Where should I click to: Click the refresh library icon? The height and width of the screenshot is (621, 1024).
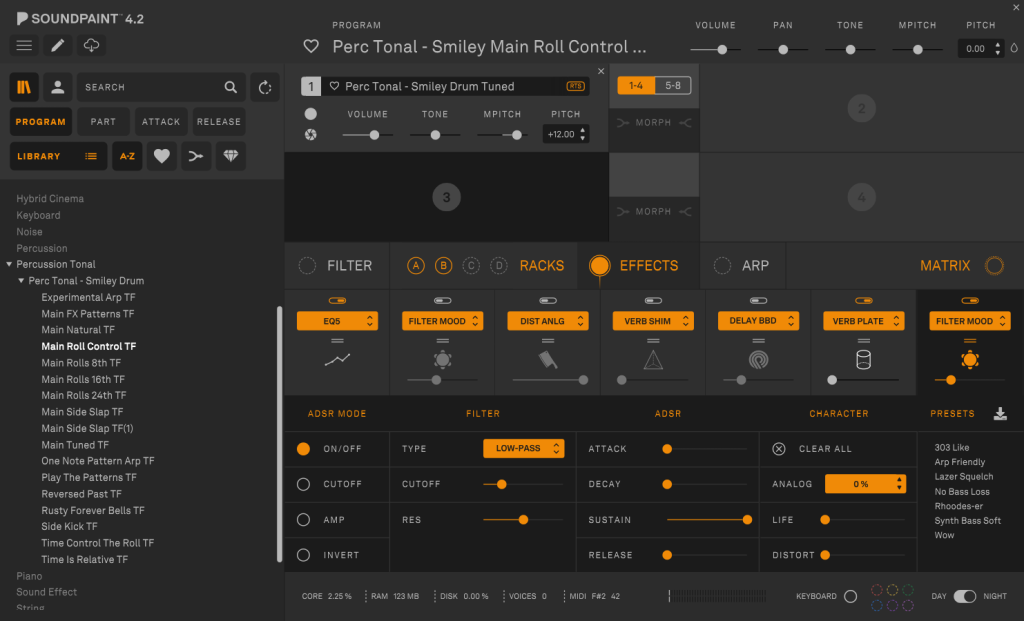tap(264, 87)
